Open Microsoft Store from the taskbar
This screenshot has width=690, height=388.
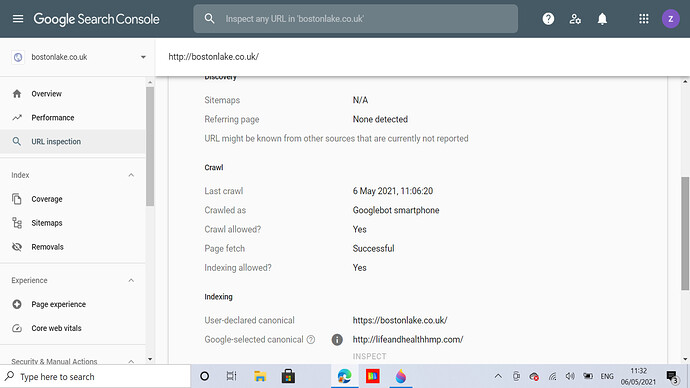(x=288, y=376)
